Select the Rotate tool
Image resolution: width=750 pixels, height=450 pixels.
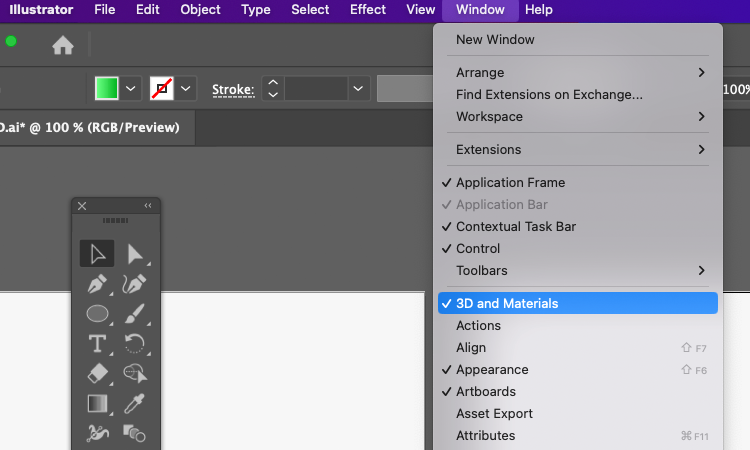[134, 343]
